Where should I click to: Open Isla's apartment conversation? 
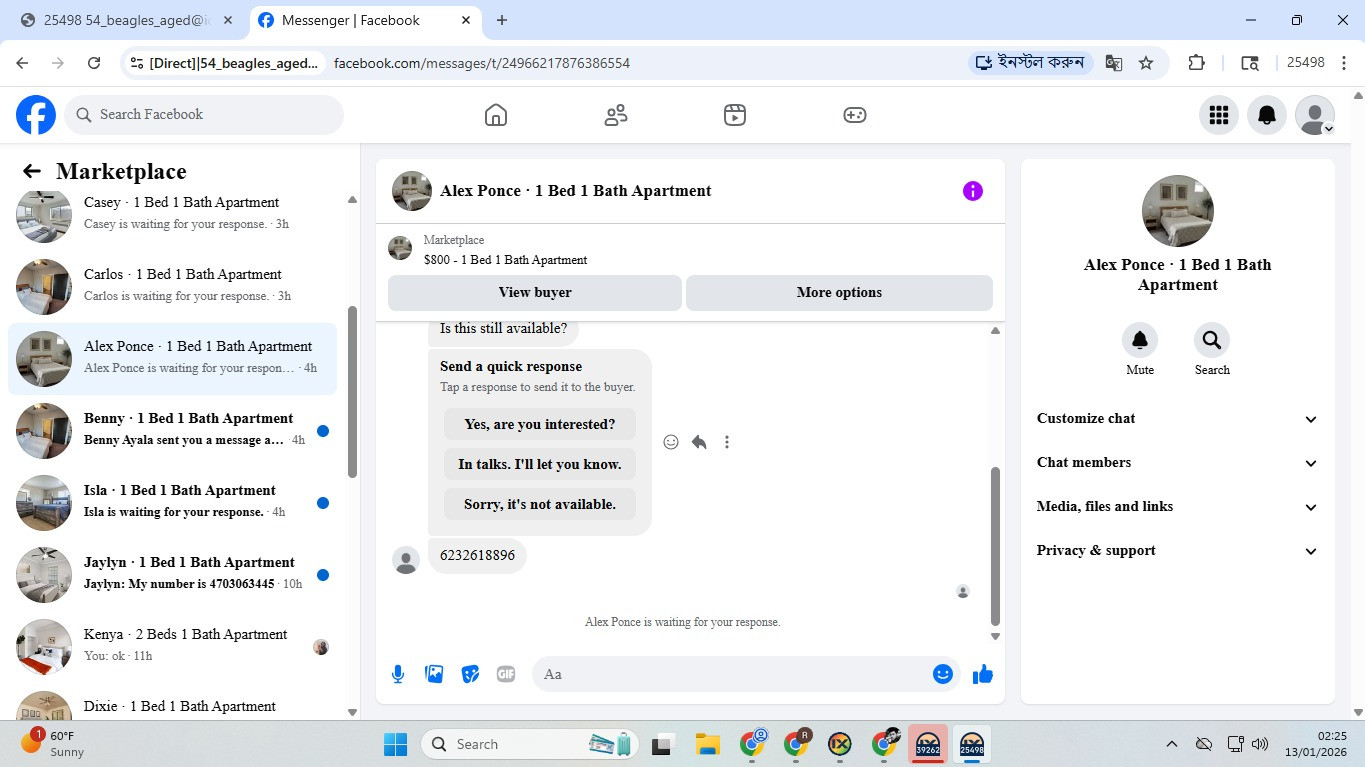click(172, 503)
